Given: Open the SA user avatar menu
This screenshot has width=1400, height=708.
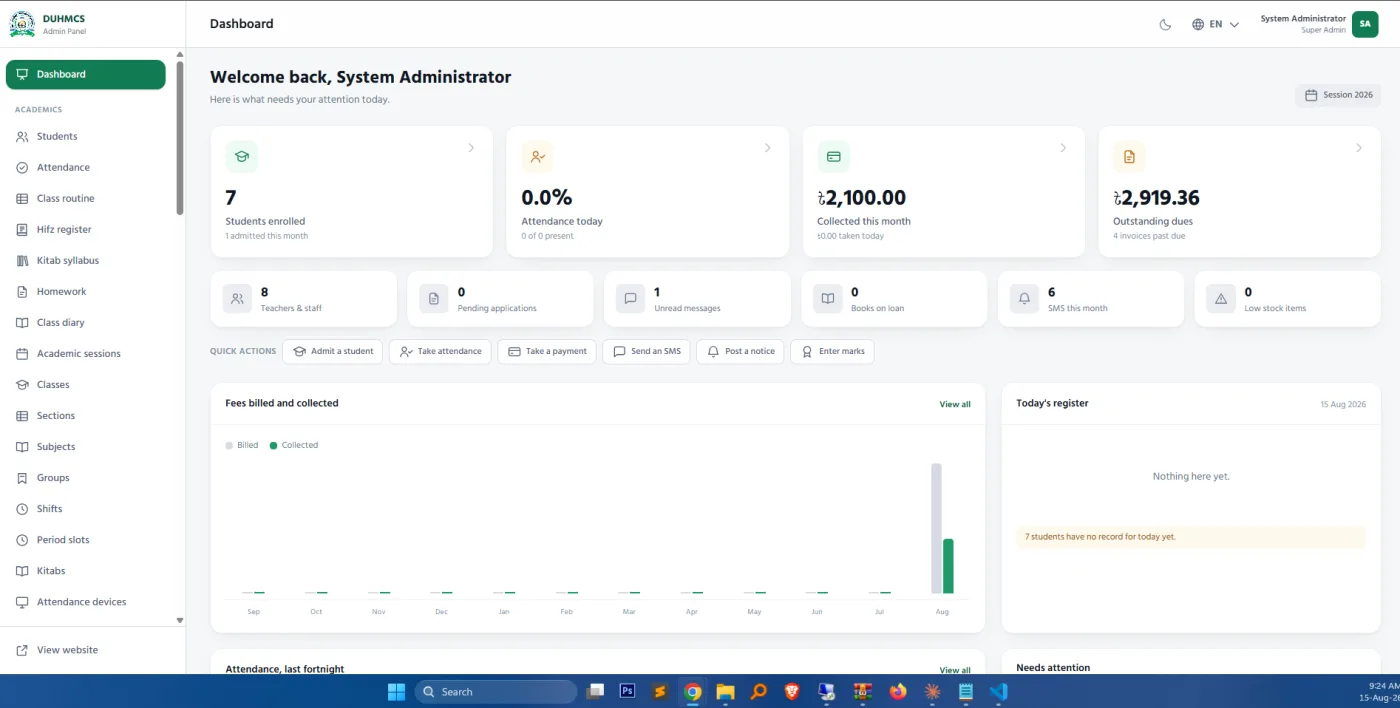Looking at the screenshot, I should pyautogui.click(x=1365, y=24).
